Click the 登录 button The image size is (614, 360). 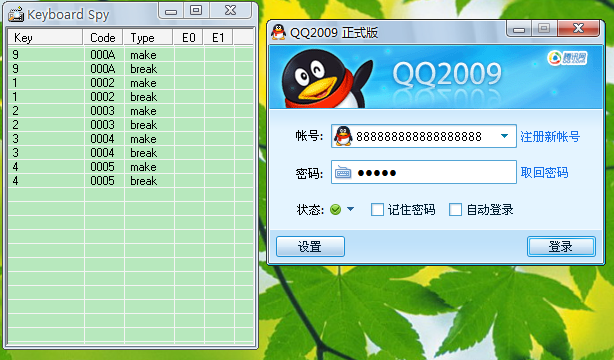[x=561, y=246]
